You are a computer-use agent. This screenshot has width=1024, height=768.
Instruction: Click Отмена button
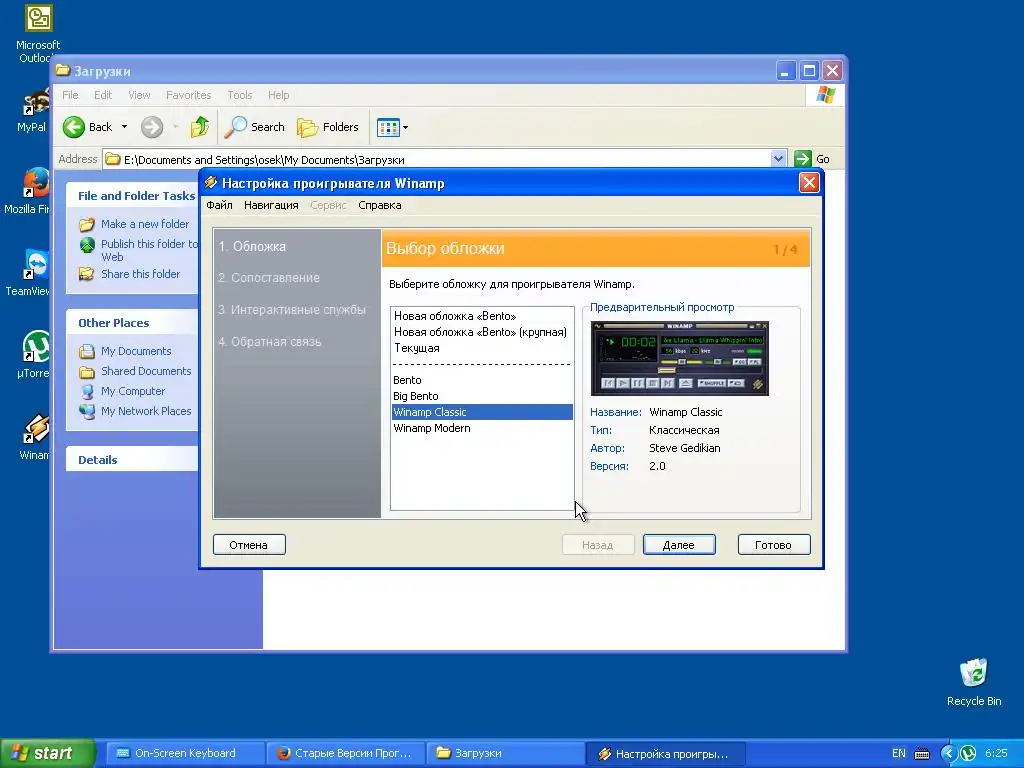(x=249, y=545)
